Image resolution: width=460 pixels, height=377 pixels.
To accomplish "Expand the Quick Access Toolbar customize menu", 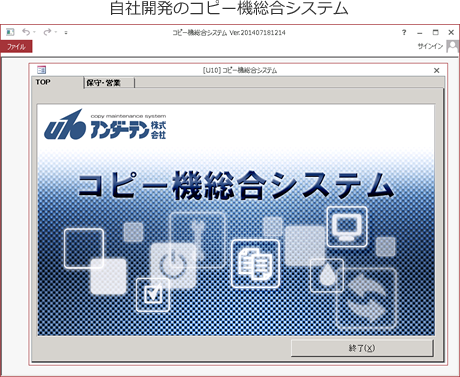I will (66, 33).
